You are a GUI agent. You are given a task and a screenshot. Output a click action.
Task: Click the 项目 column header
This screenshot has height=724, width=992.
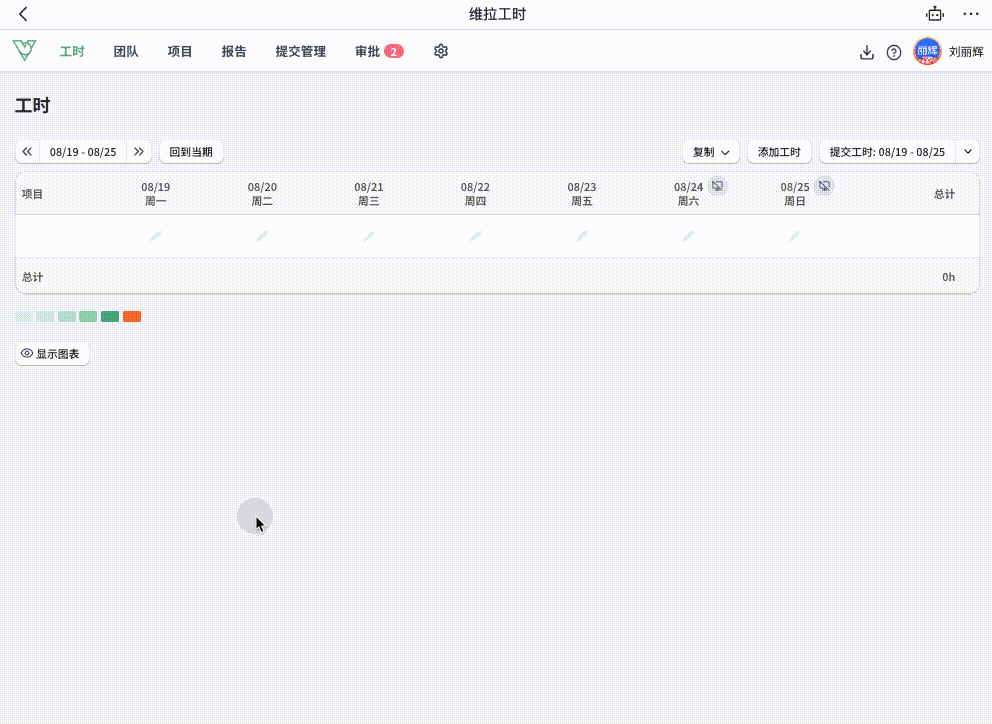(32, 194)
